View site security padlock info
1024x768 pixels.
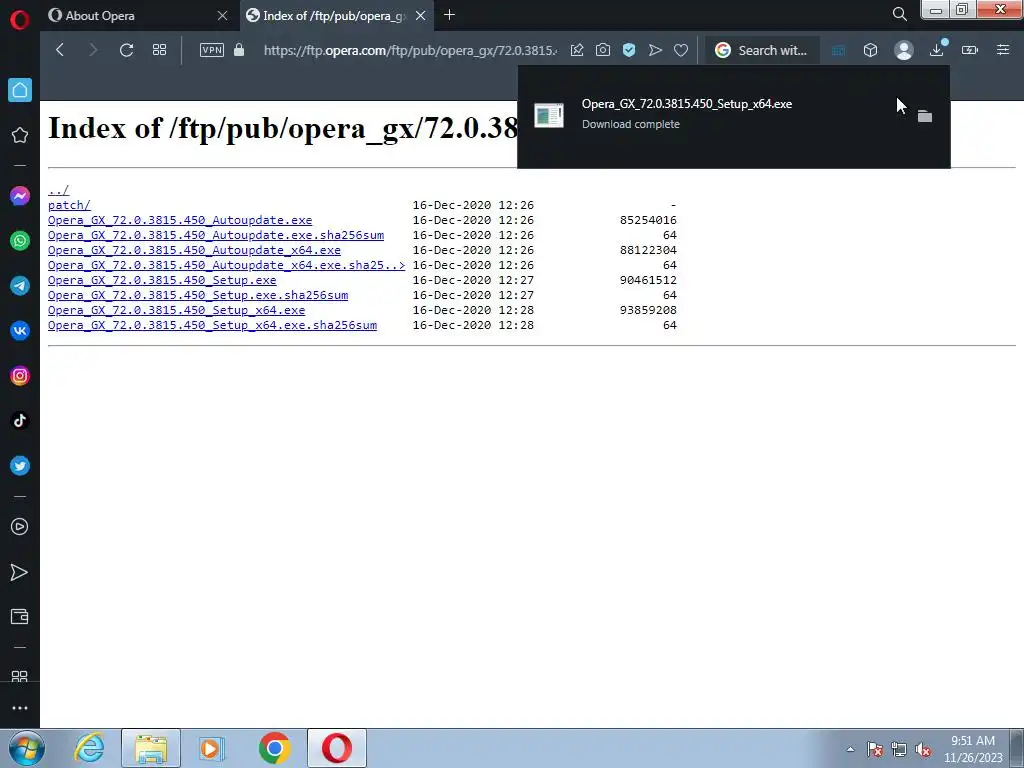pos(239,50)
